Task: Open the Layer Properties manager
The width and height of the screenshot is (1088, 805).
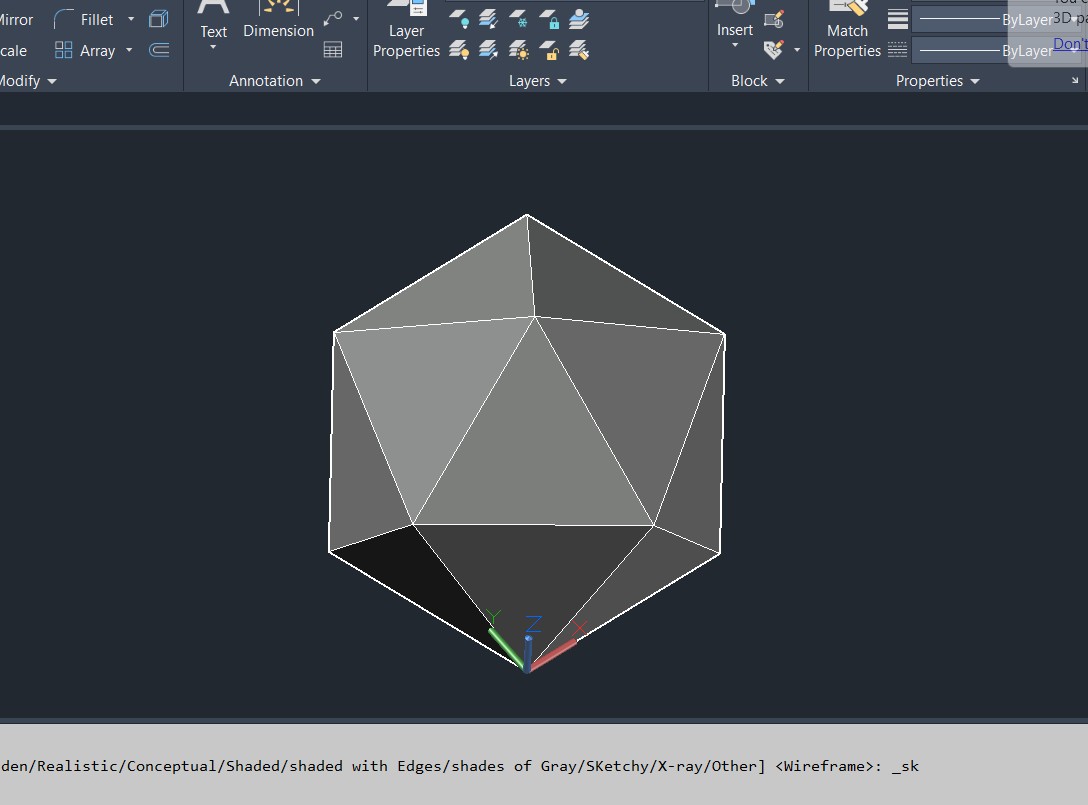Action: pos(406,32)
